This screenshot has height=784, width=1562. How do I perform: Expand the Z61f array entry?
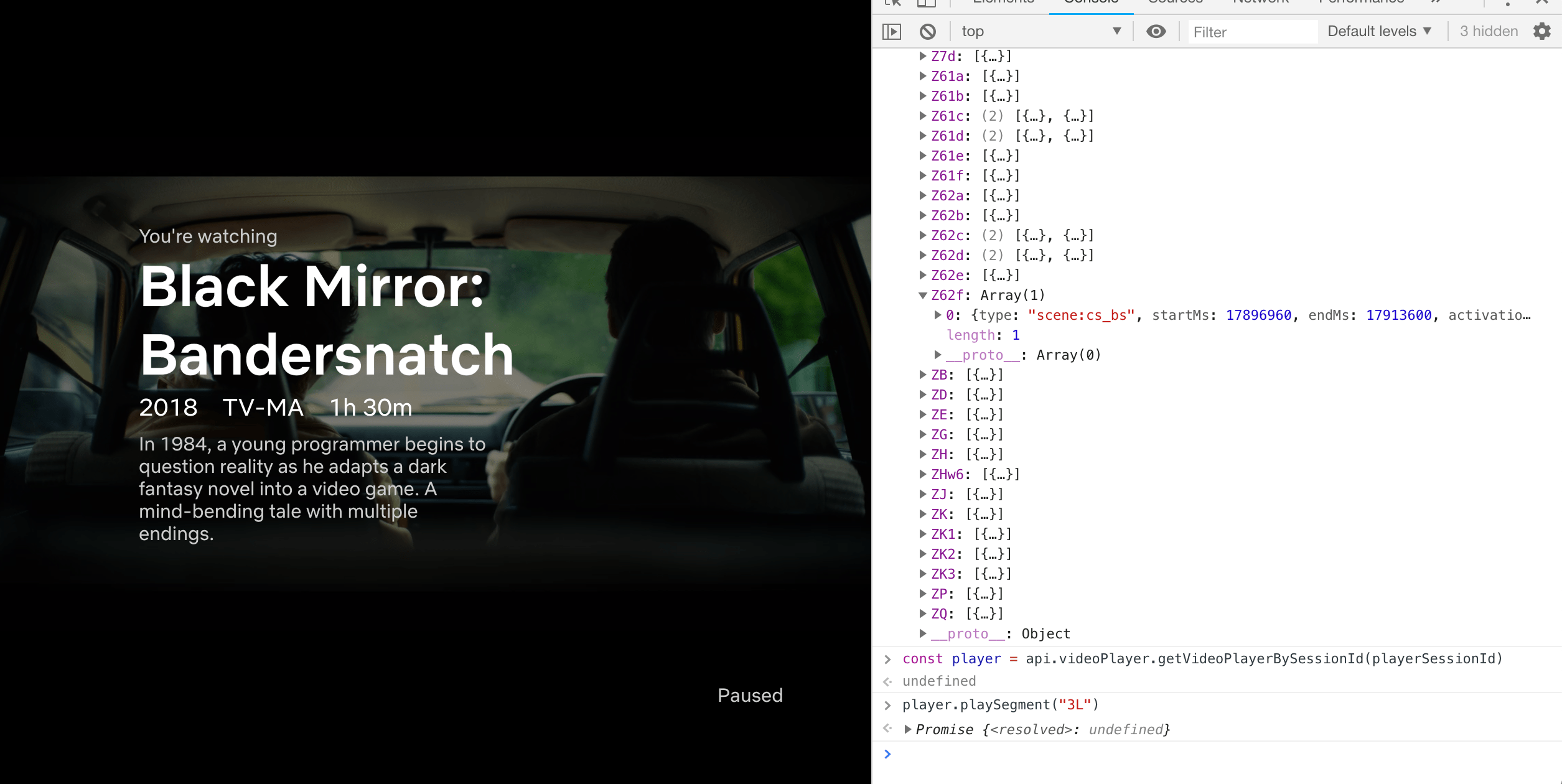coord(923,175)
